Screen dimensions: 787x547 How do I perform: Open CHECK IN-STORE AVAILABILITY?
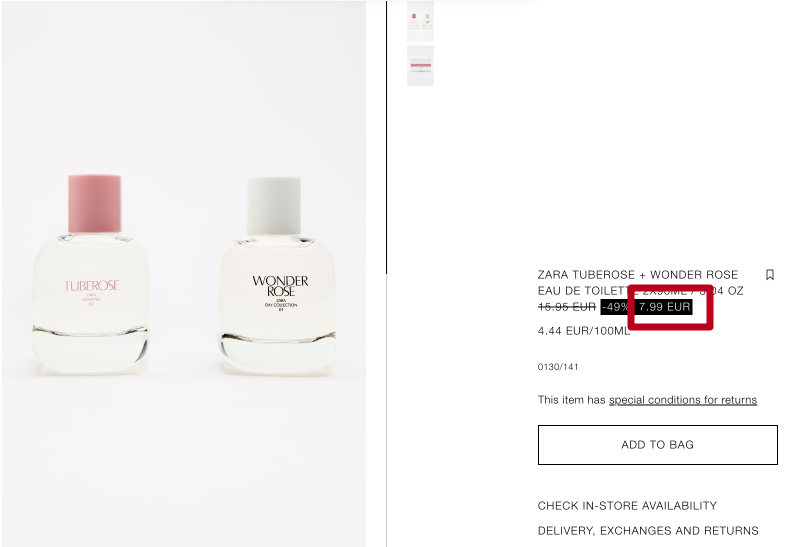click(627, 505)
